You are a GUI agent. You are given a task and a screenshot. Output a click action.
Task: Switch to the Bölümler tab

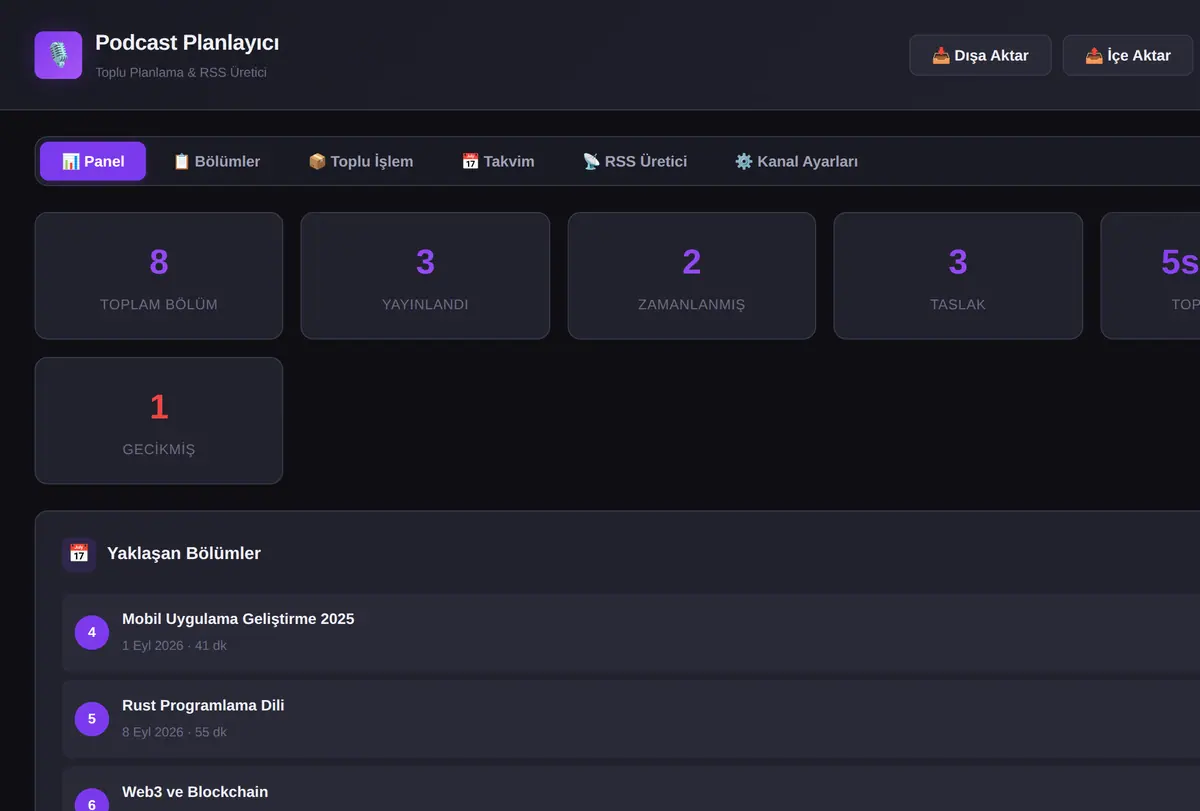pos(217,161)
